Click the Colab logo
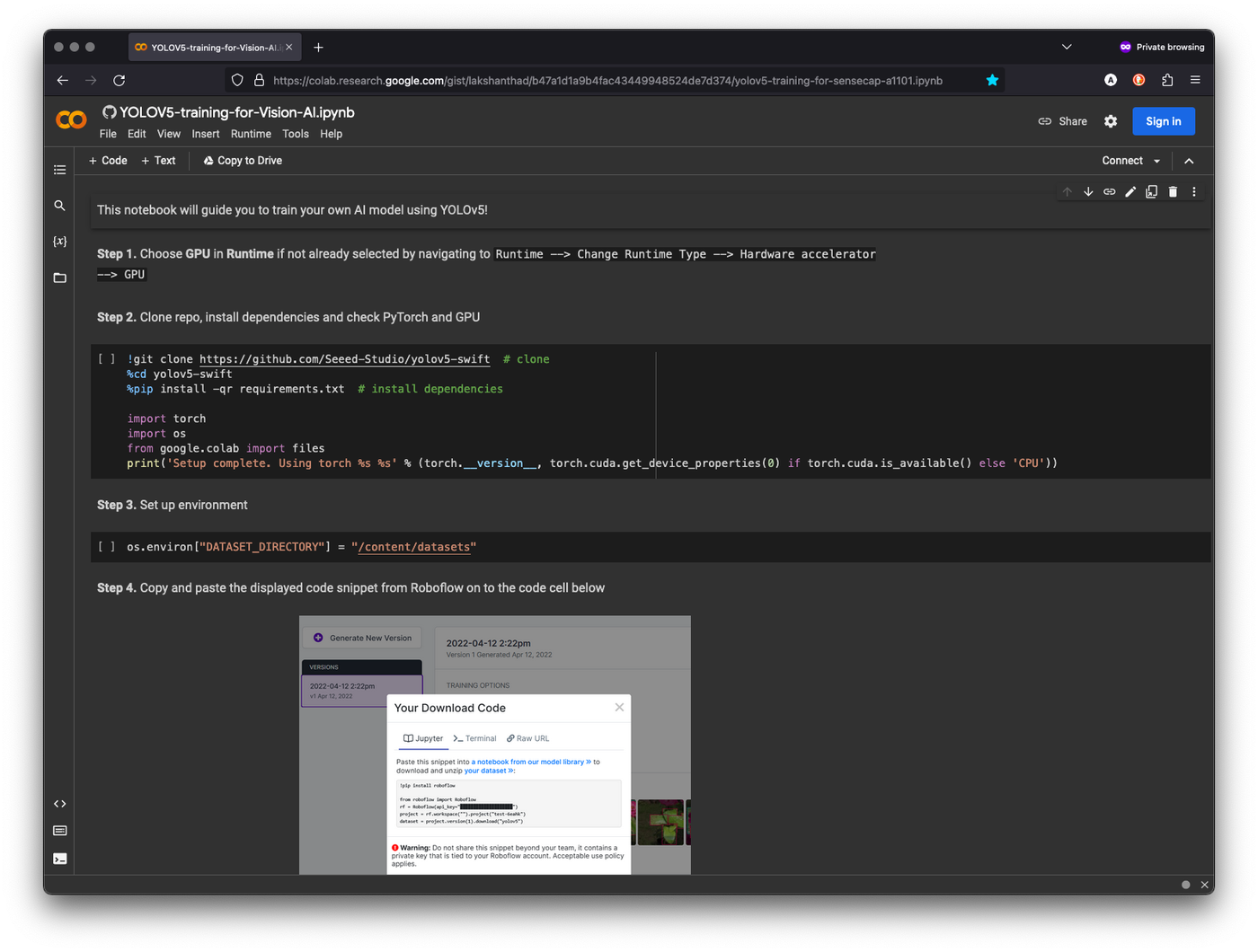 tap(71, 119)
